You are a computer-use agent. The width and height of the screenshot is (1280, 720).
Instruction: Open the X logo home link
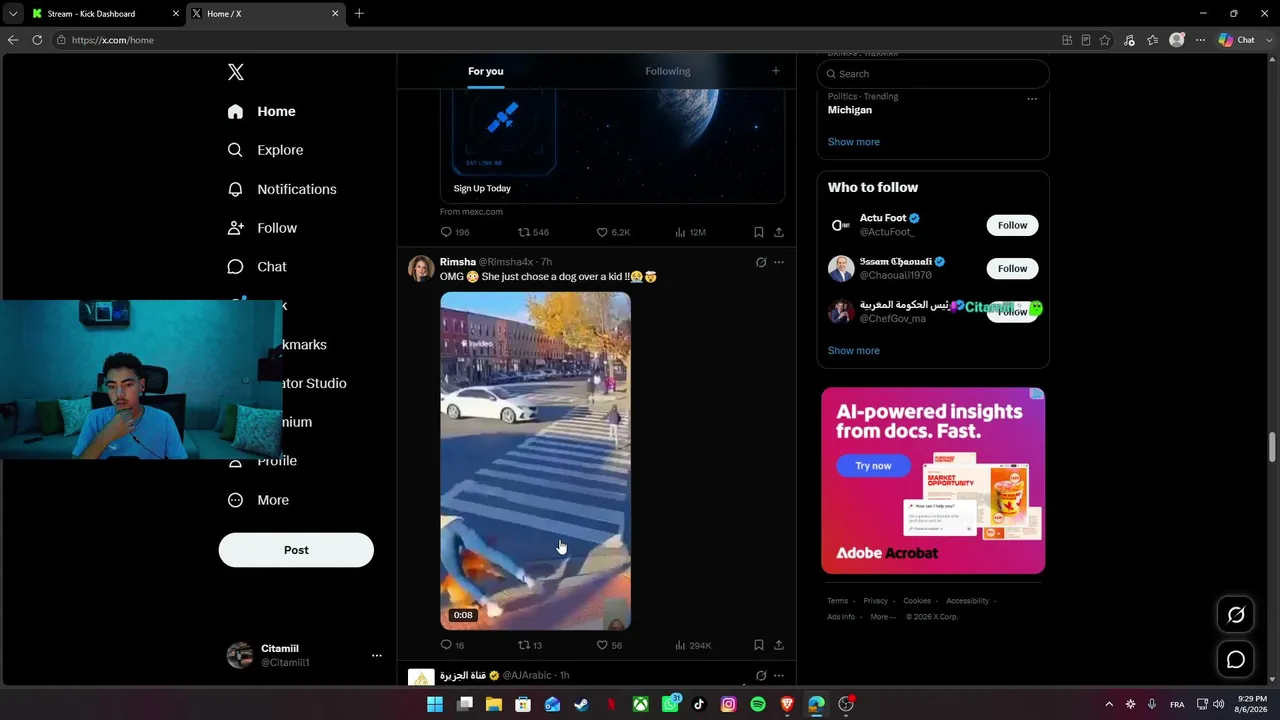(236, 72)
